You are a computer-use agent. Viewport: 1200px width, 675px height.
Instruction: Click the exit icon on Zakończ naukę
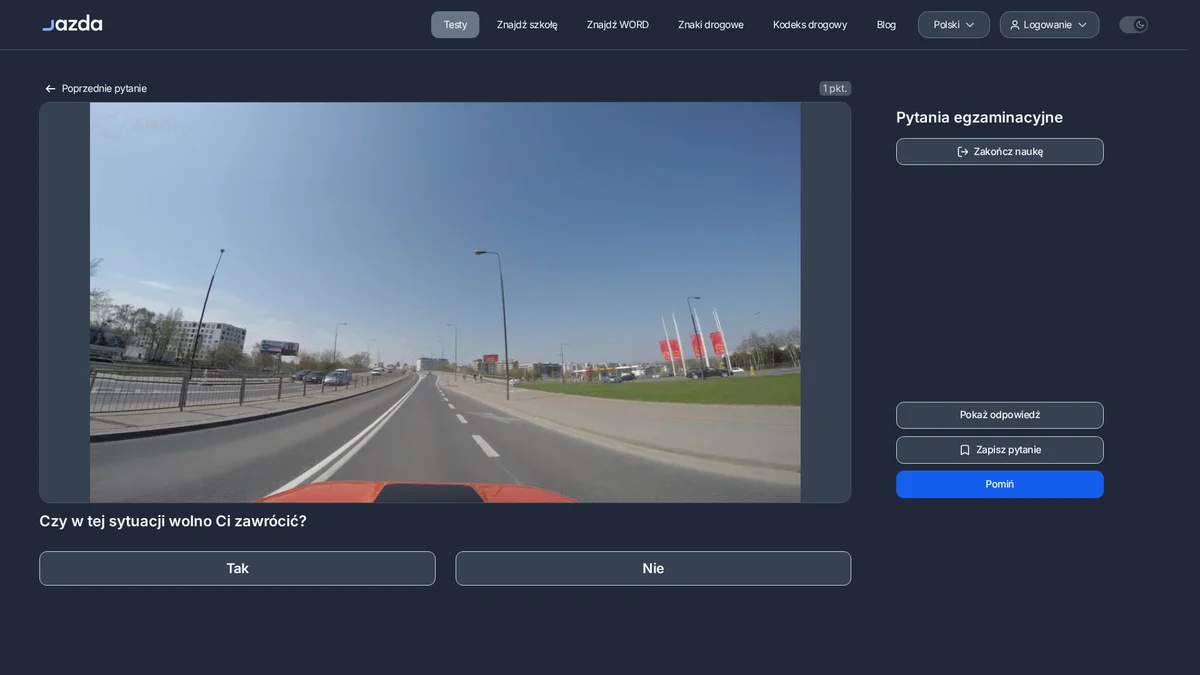click(x=963, y=152)
